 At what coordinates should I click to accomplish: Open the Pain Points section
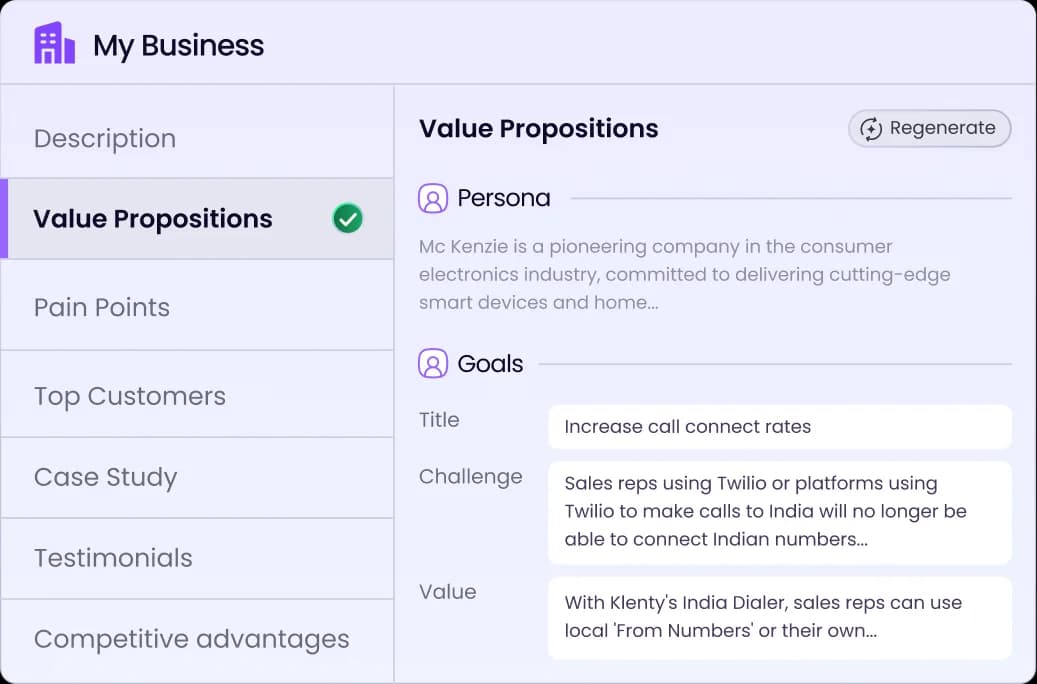click(101, 307)
